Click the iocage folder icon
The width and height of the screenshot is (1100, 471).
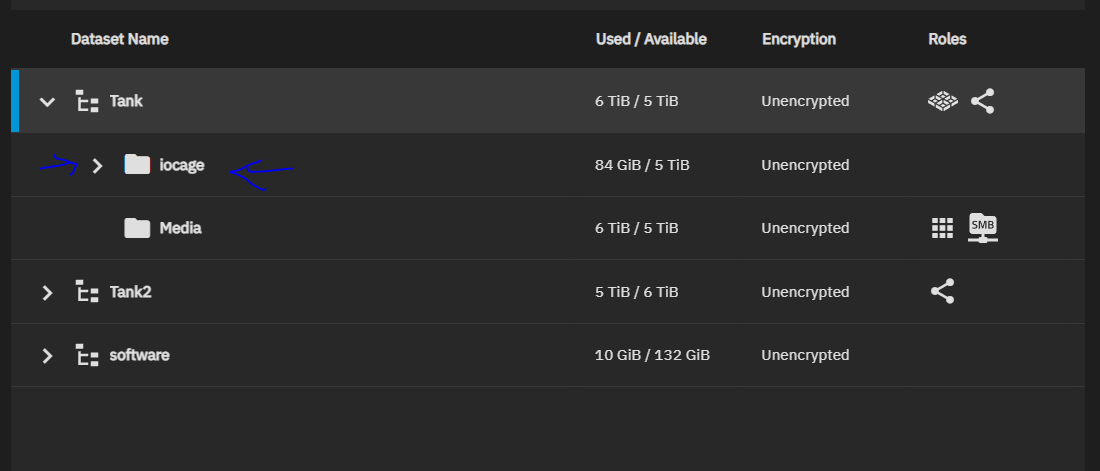137,165
